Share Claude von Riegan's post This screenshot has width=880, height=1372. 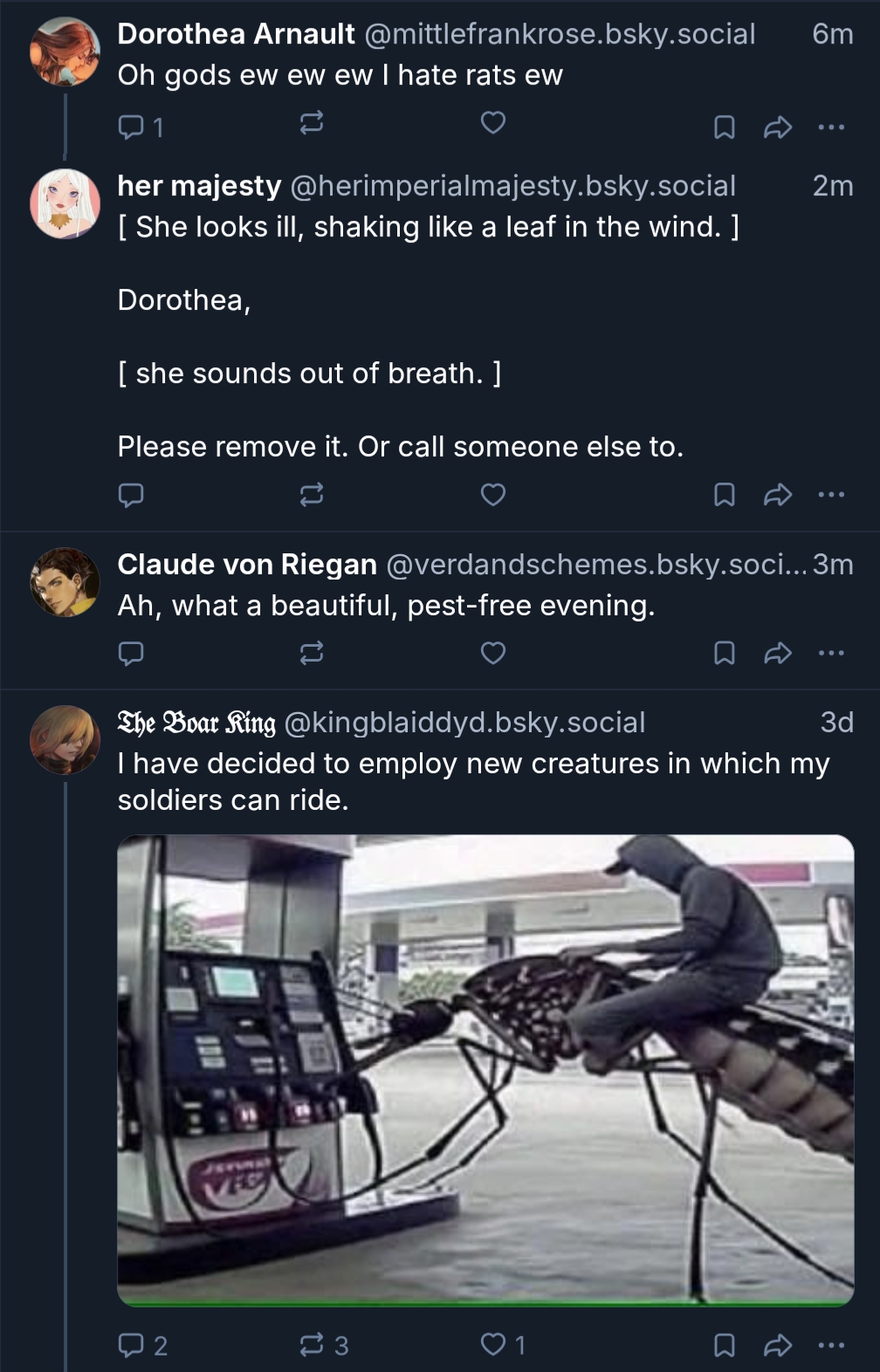(x=777, y=653)
